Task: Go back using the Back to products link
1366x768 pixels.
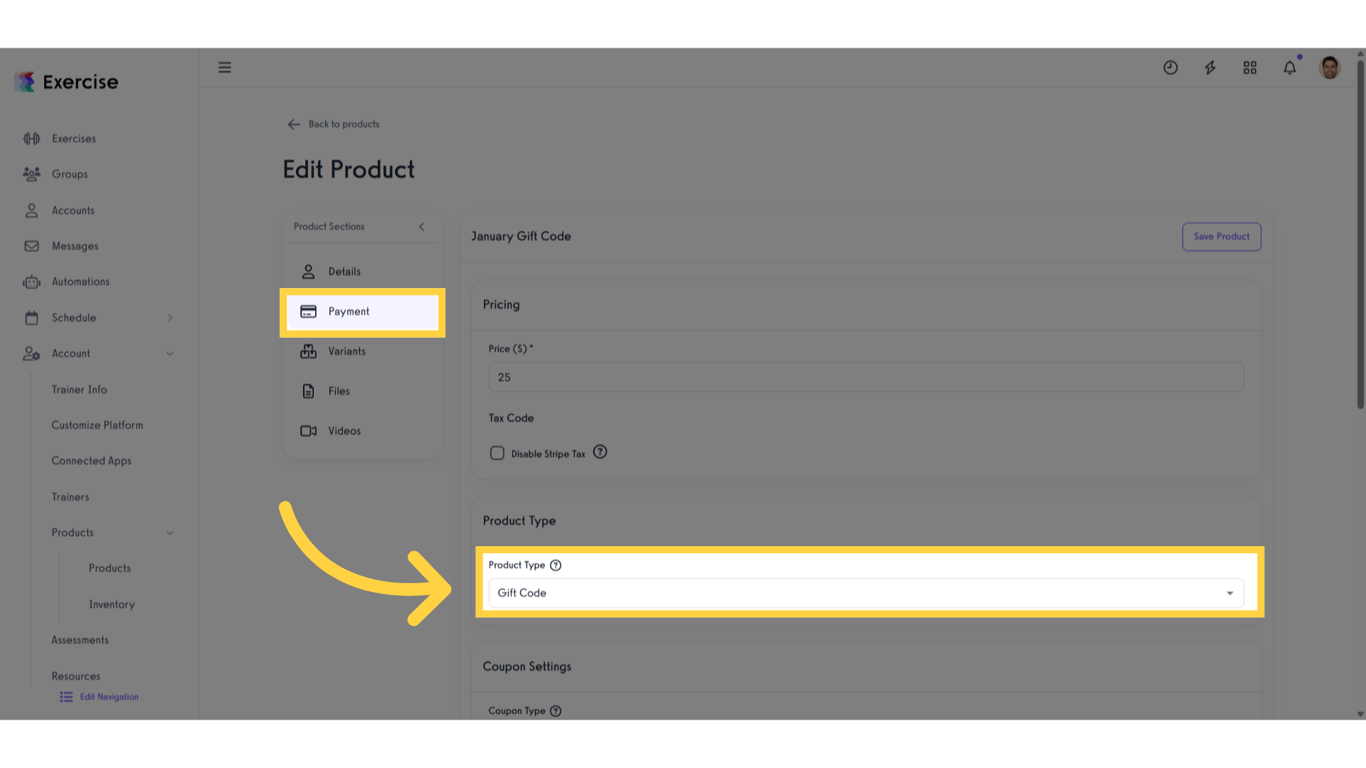Action: click(334, 124)
